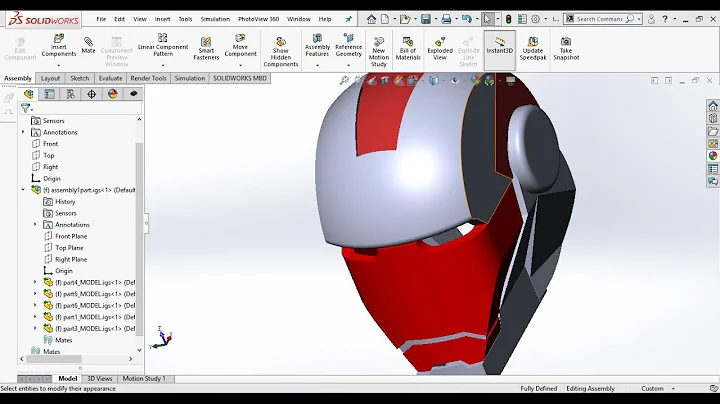Open Appearances color ball in task pane
Image resolution: width=720 pixels, height=404 pixels.
(x=713, y=156)
